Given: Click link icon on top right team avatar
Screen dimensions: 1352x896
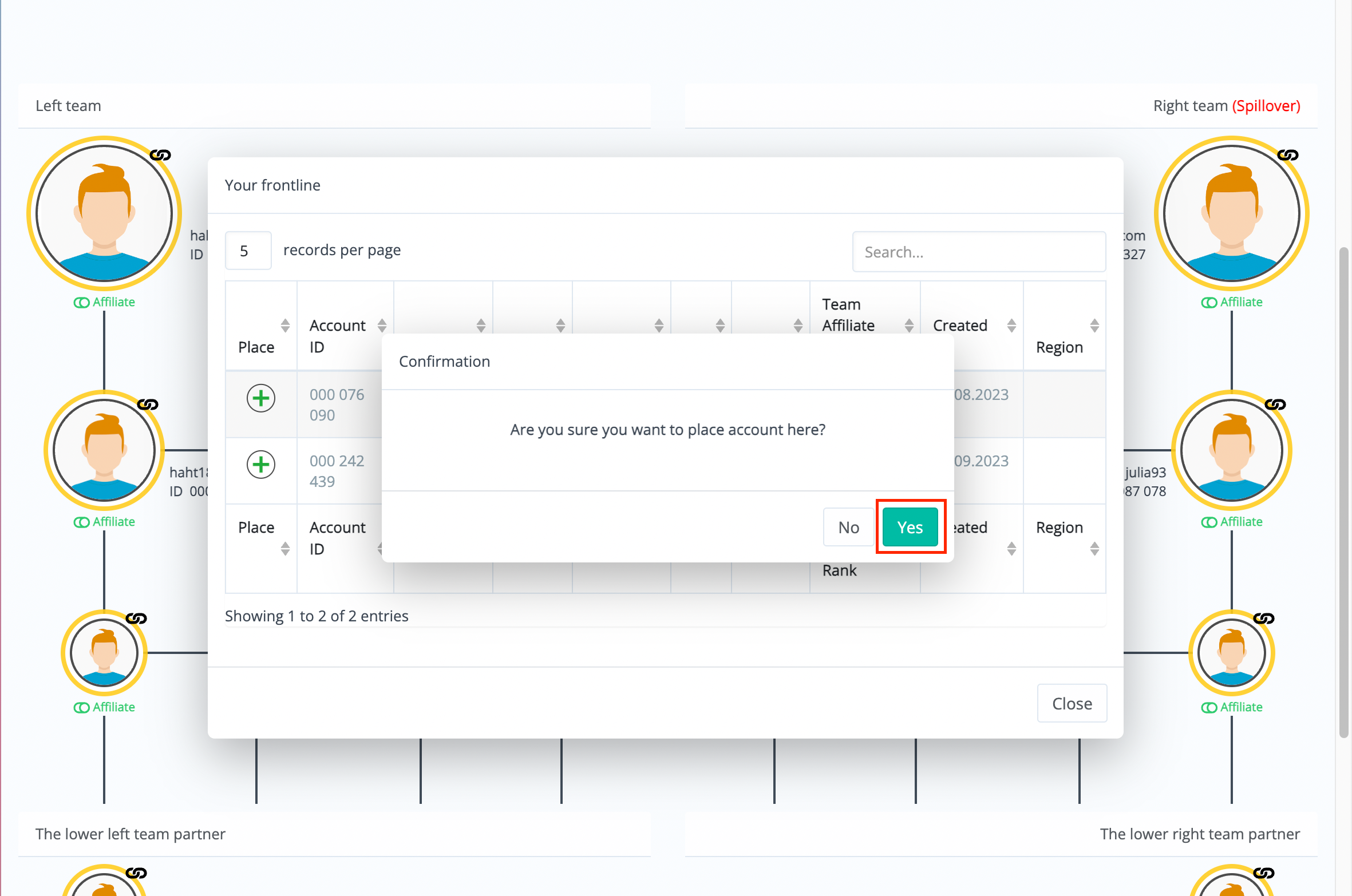Looking at the screenshot, I should [x=1287, y=155].
